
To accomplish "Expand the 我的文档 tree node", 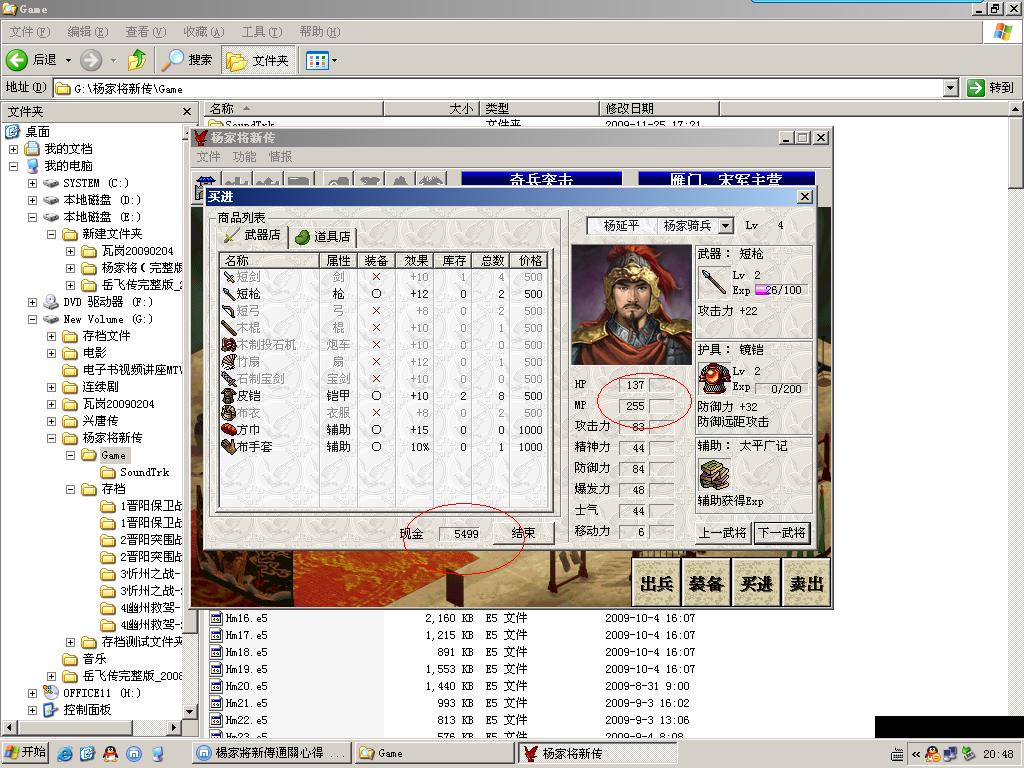I will [x=14, y=149].
